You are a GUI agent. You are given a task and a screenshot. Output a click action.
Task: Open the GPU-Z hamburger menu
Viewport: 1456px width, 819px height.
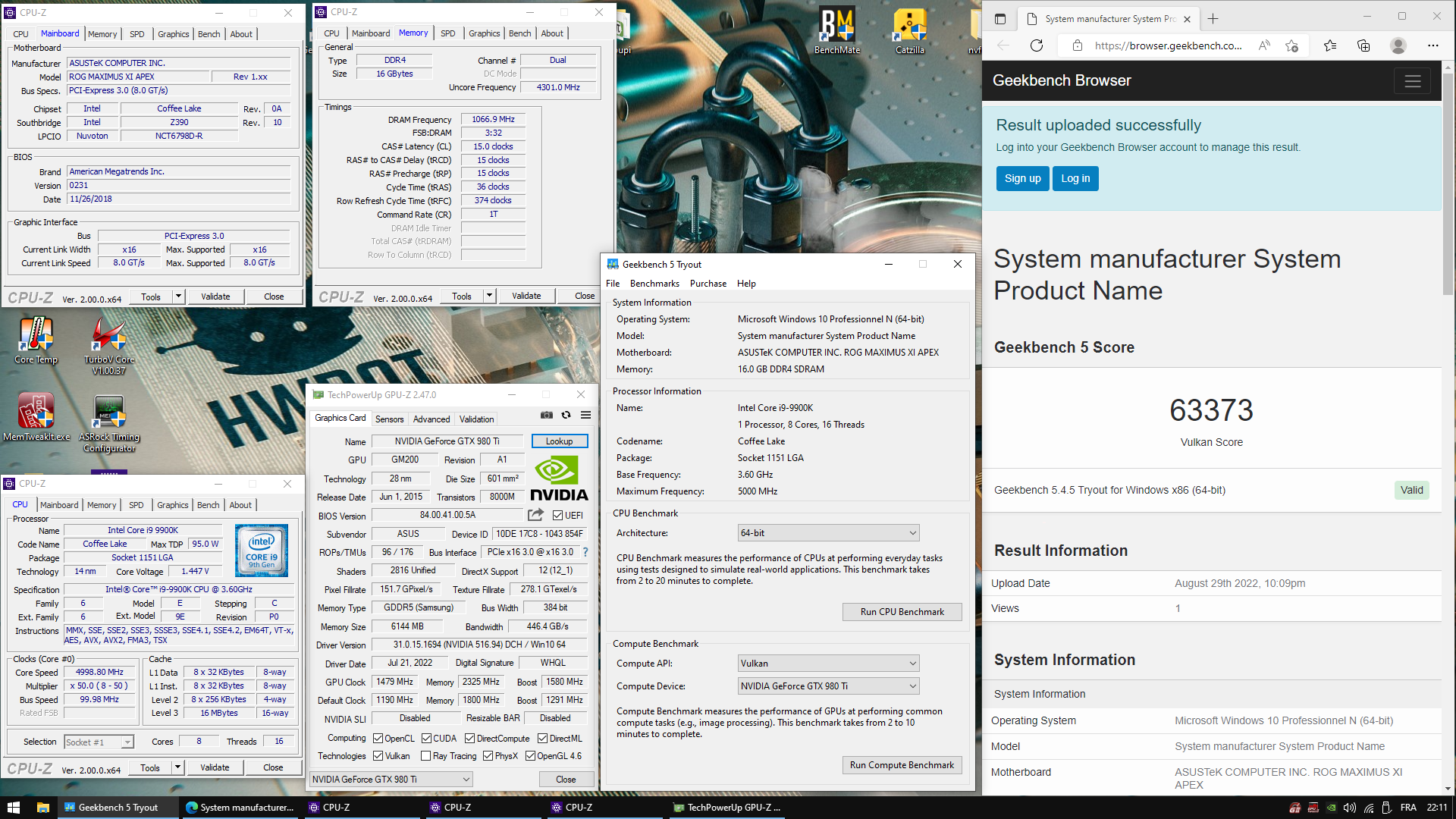pyautogui.click(x=585, y=416)
